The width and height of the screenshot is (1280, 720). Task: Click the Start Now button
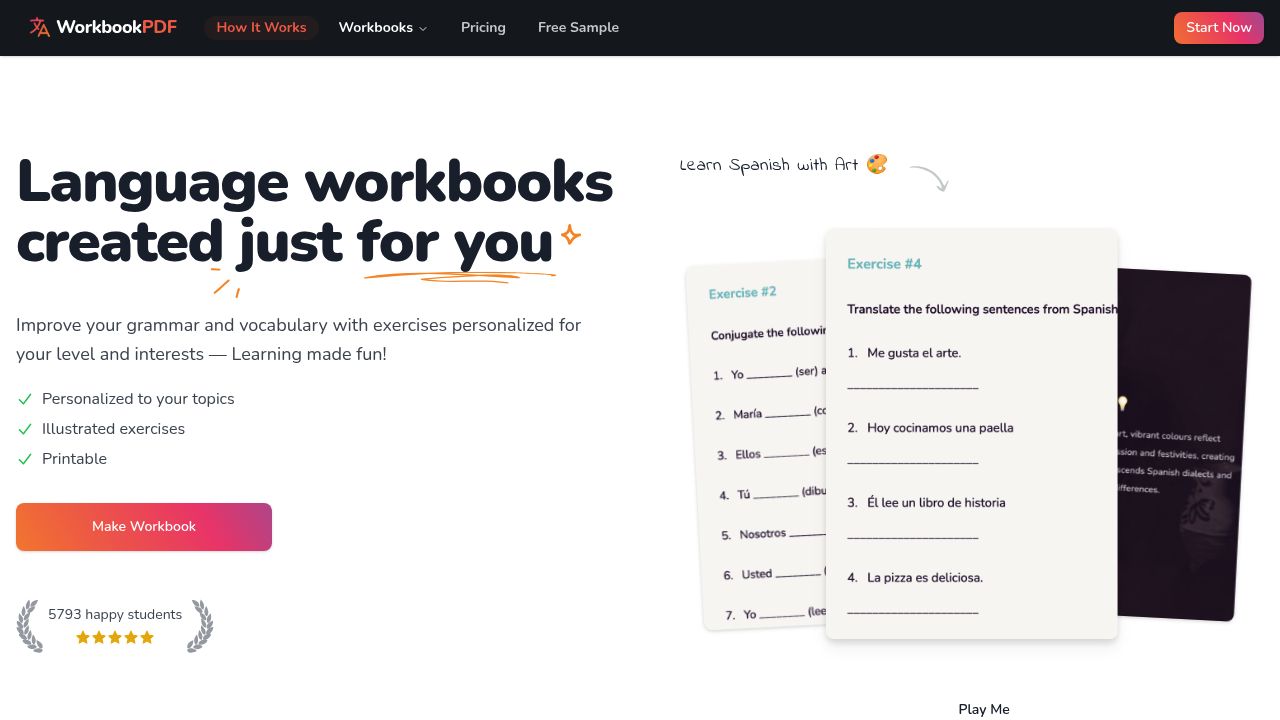click(x=1218, y=27)
